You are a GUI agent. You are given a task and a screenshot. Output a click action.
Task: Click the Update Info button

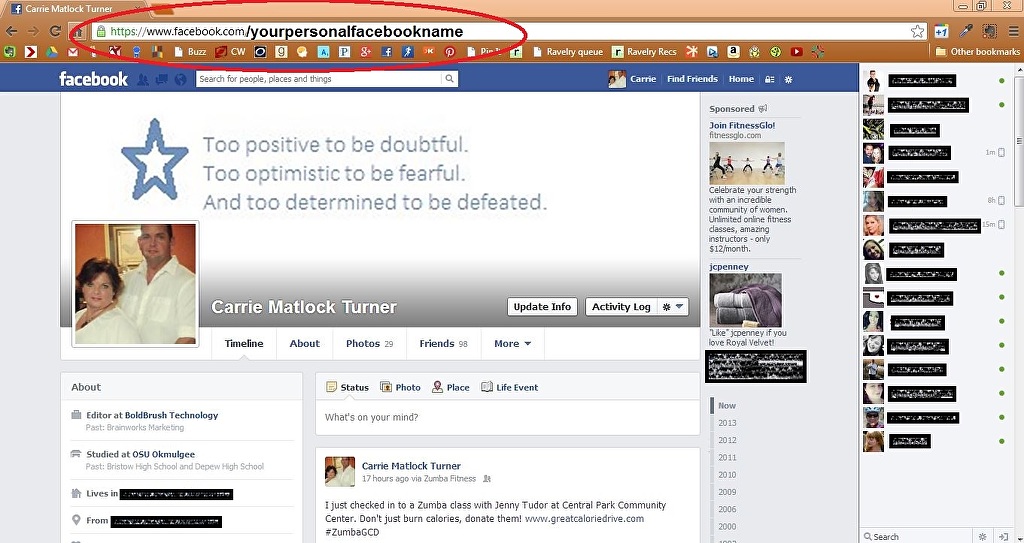pyautogui.click(x=542, y=306)
